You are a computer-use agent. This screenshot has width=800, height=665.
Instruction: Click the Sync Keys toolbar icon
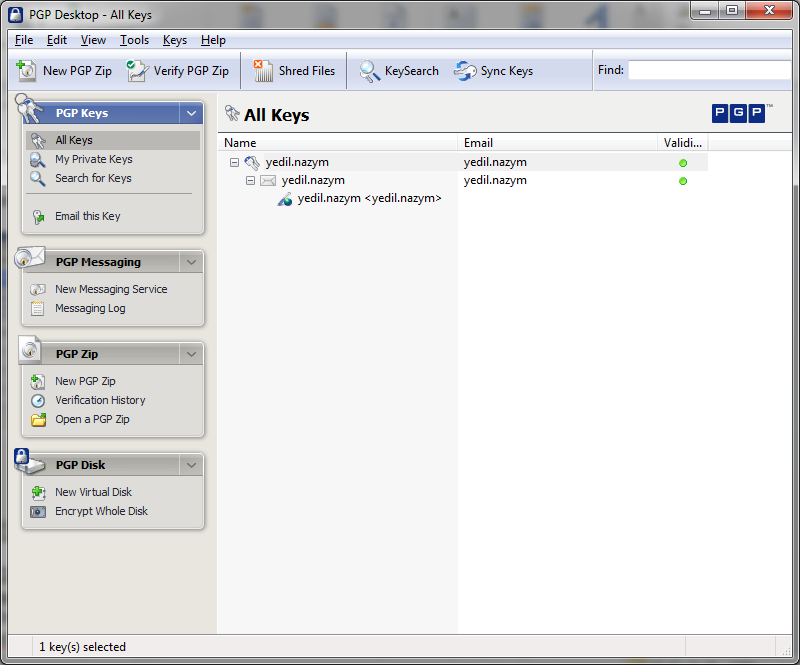pyautogui.click(x=465, y=71)
